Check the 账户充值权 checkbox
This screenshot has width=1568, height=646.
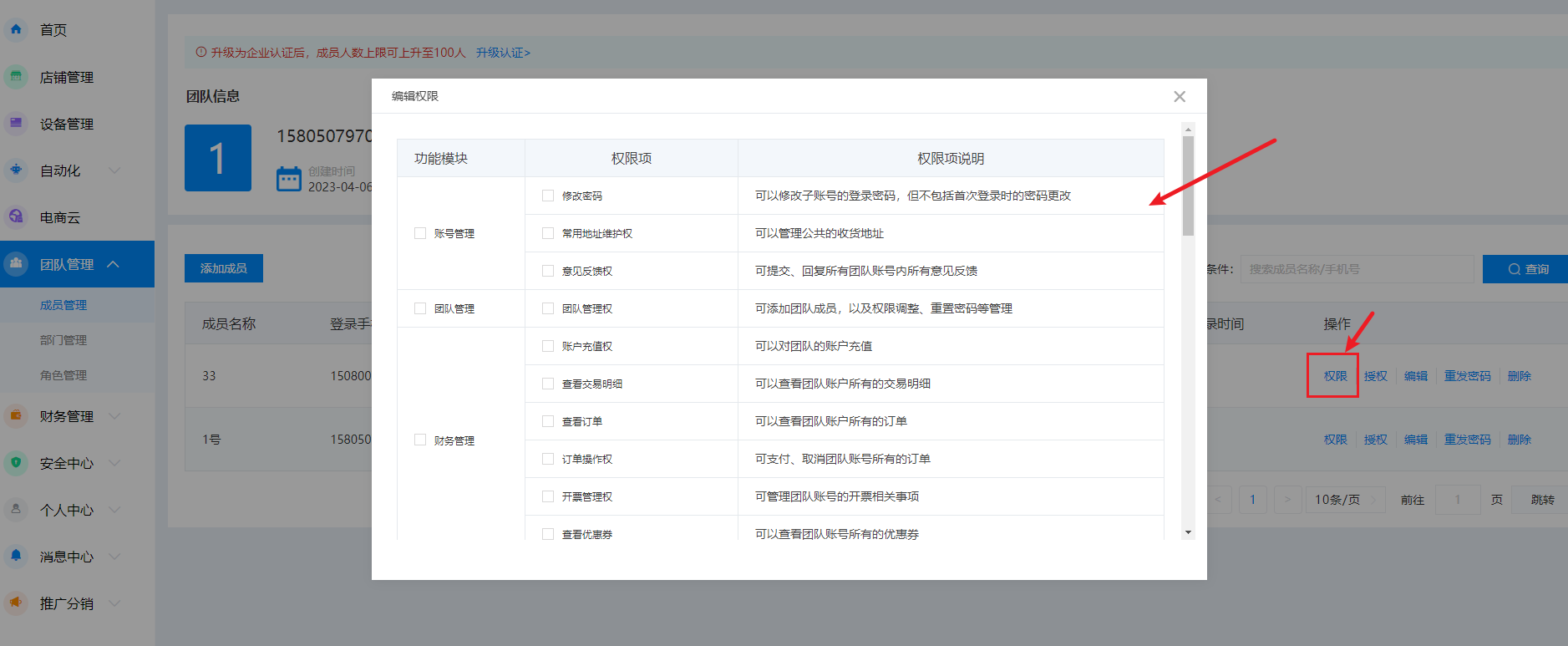[548, 346]
